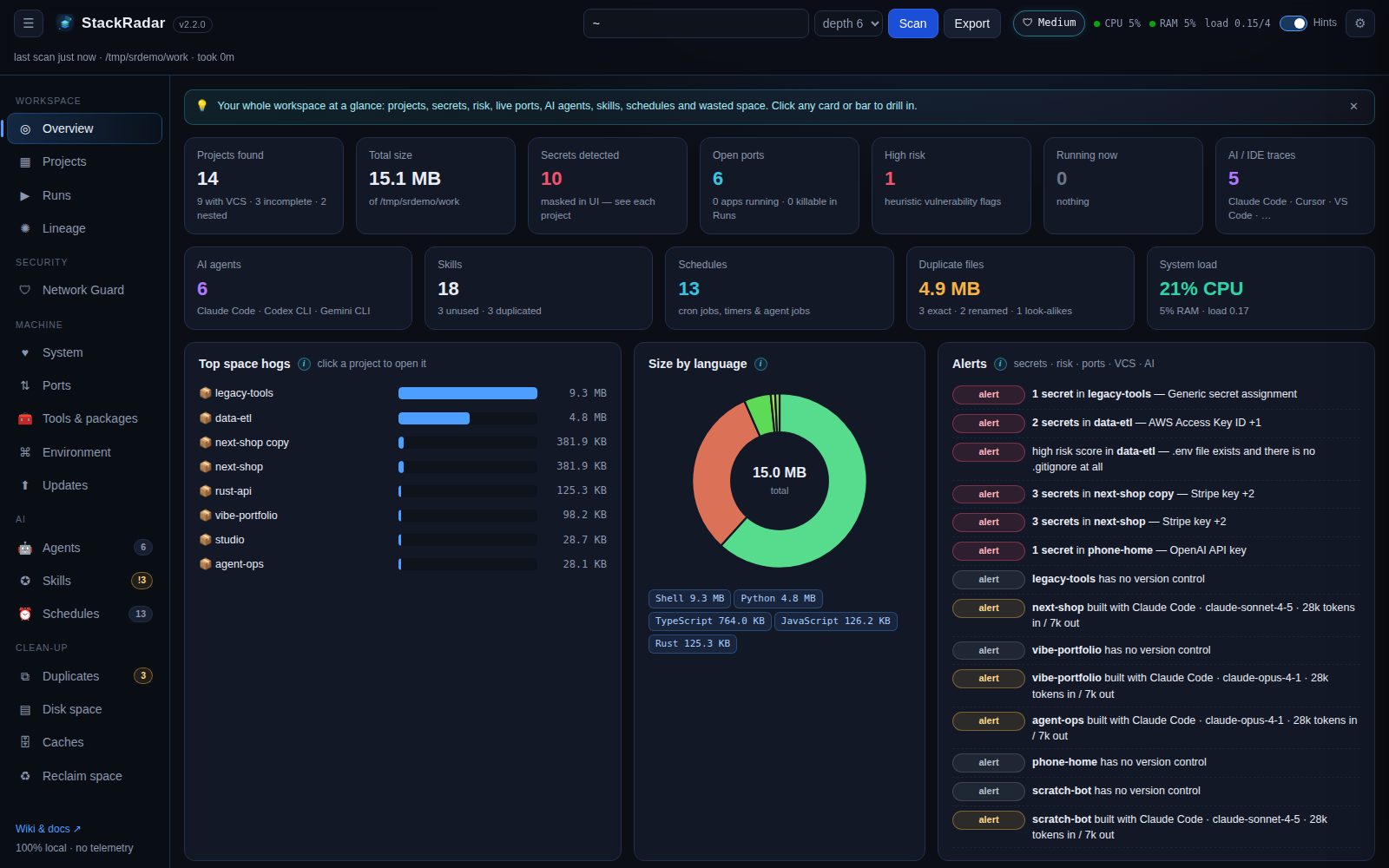Click the hamburger menu icon
The width and height of the screenshot is (1389, 868).
29,23
